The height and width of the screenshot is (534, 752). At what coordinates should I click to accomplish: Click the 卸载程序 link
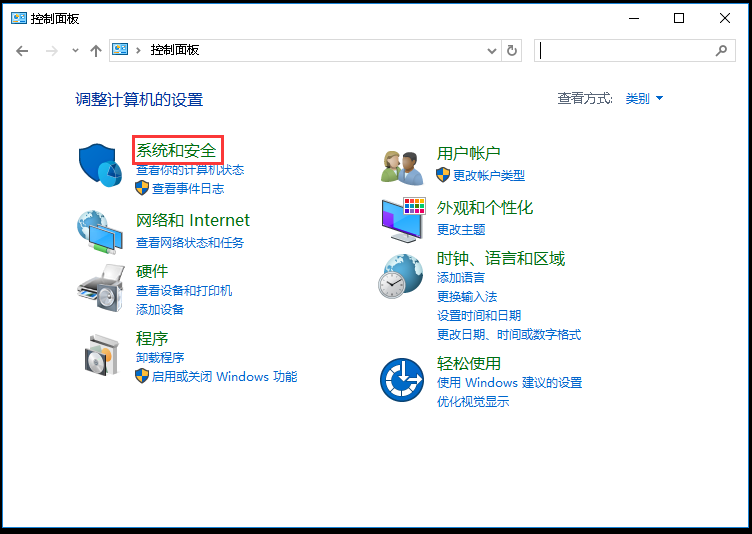click(160, 357)
